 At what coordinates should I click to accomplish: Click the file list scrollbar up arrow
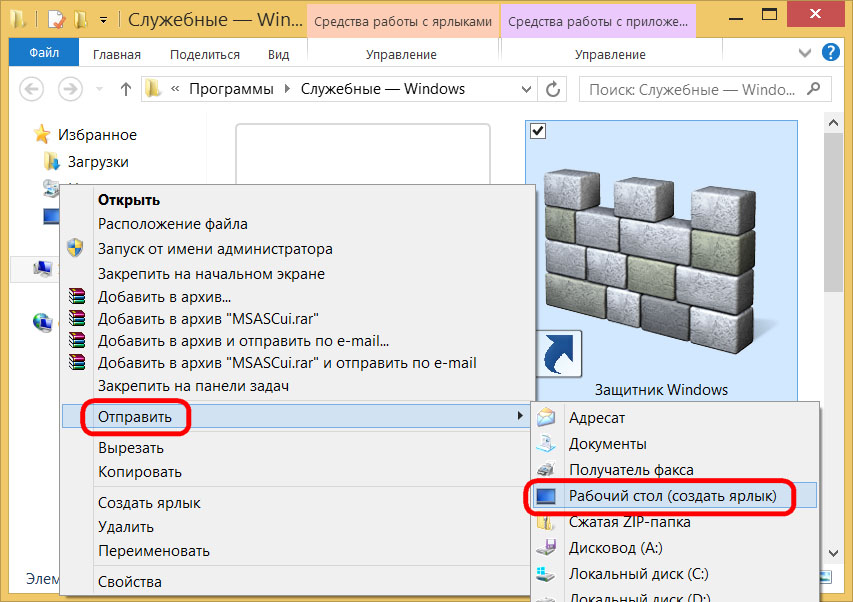tap(833, 123)
